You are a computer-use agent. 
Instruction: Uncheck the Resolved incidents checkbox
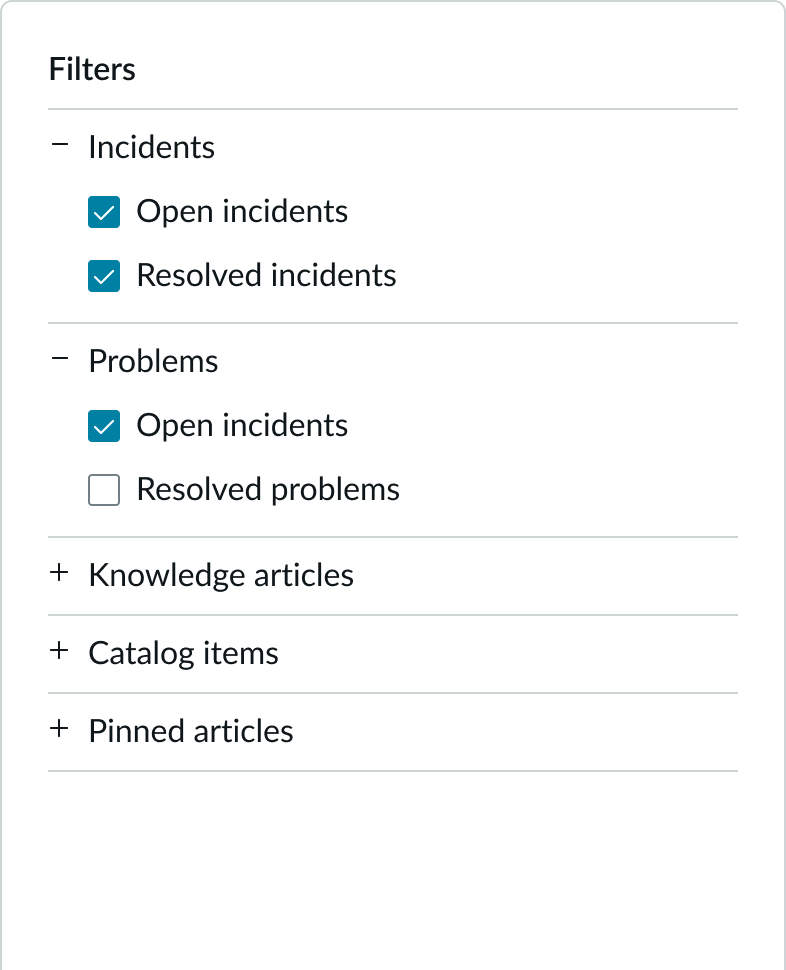coord(104,276)
